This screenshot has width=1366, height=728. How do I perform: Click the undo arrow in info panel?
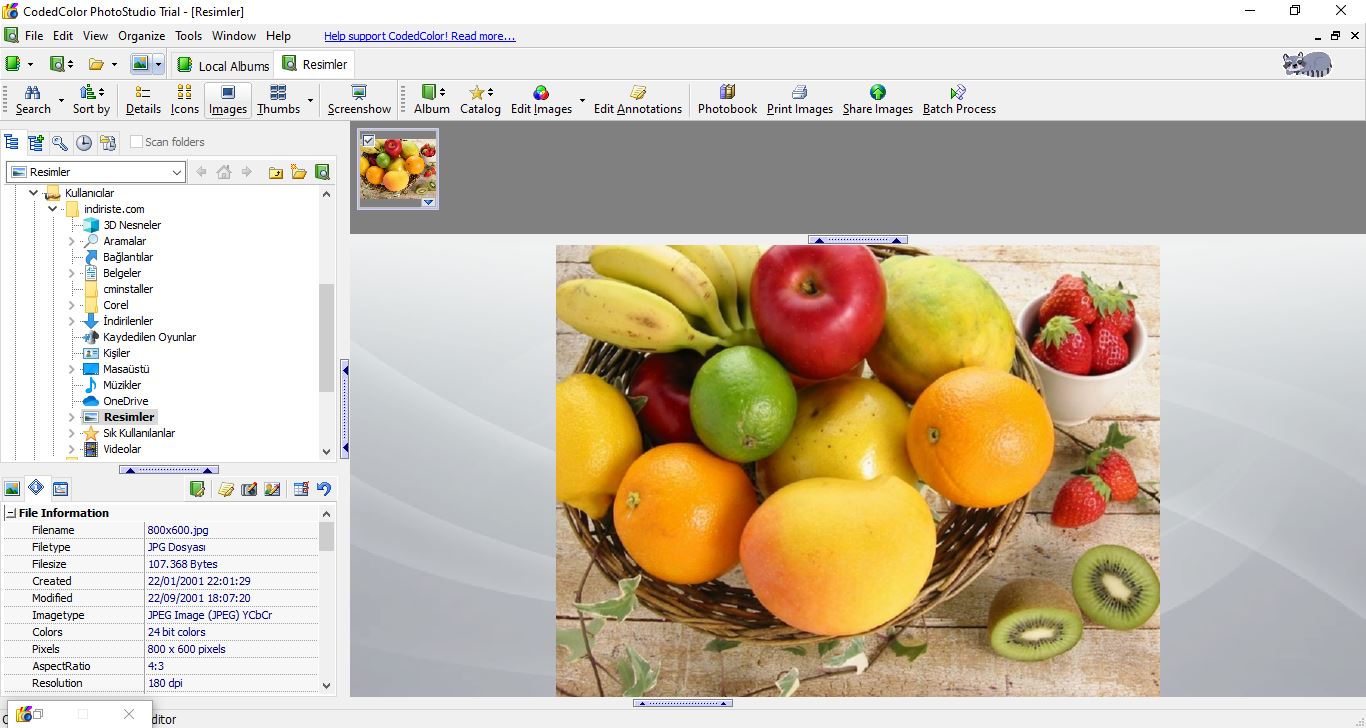pos(324,489)
